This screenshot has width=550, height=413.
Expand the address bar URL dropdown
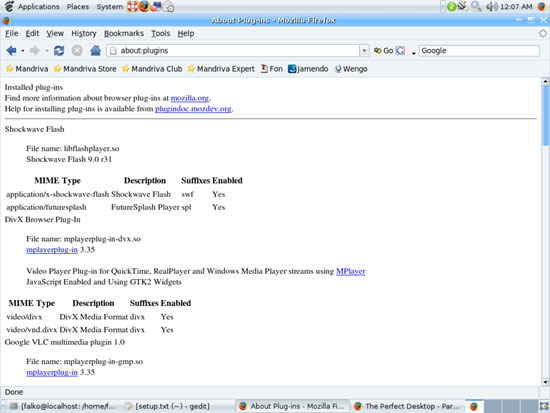(364, 51)
